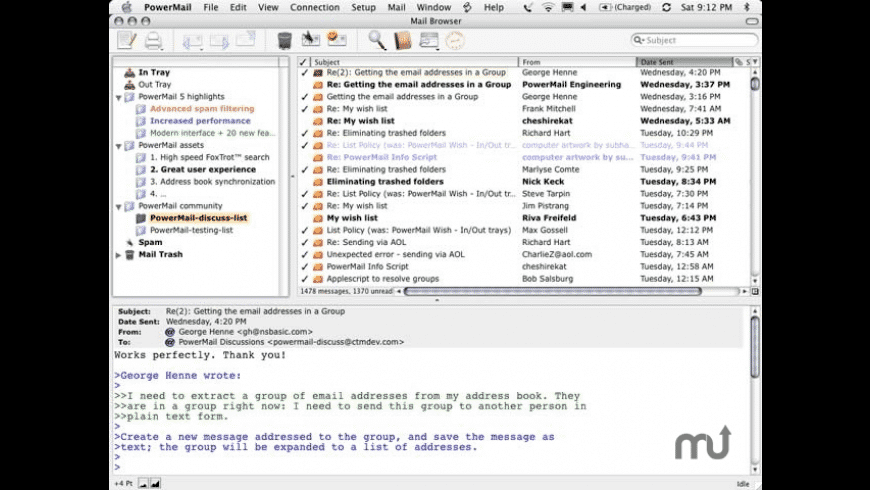Select the Advanced spam filtering folder
Image resolution: width=870 pixels, height=490 pixels.
tap(202, 109)
